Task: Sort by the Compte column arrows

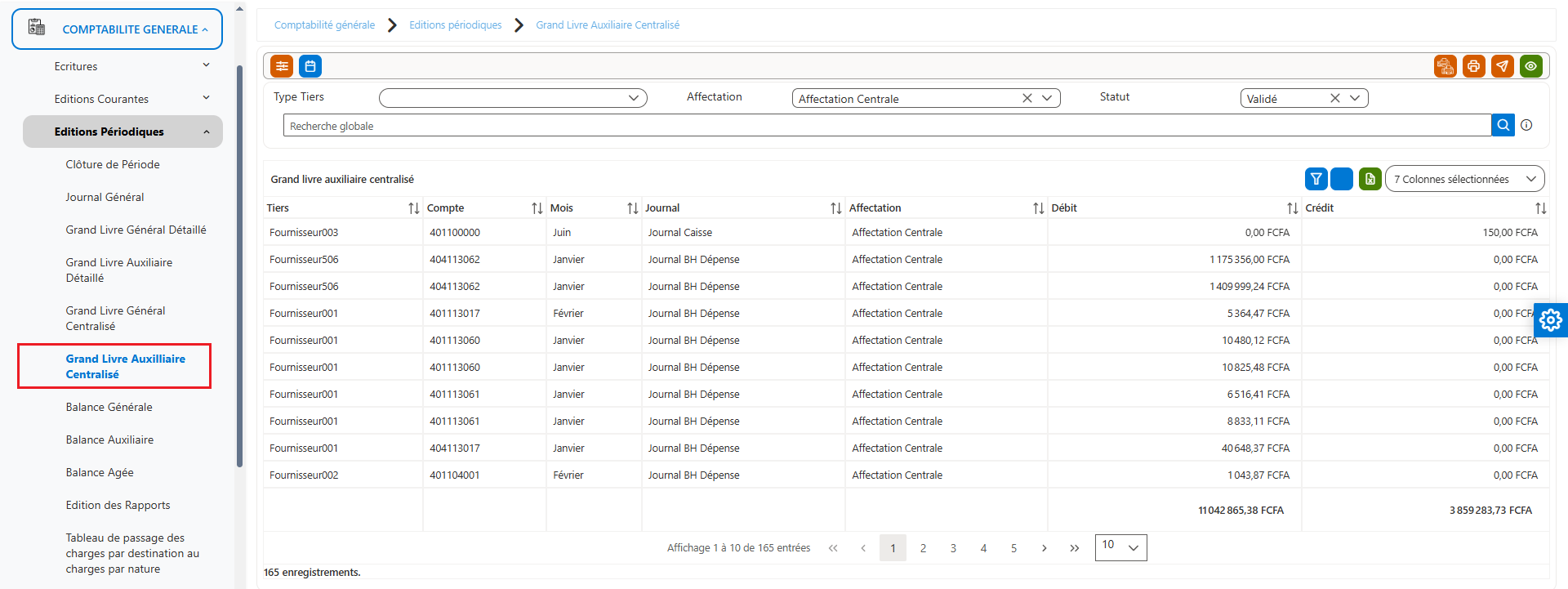Action: pos(537,208)
